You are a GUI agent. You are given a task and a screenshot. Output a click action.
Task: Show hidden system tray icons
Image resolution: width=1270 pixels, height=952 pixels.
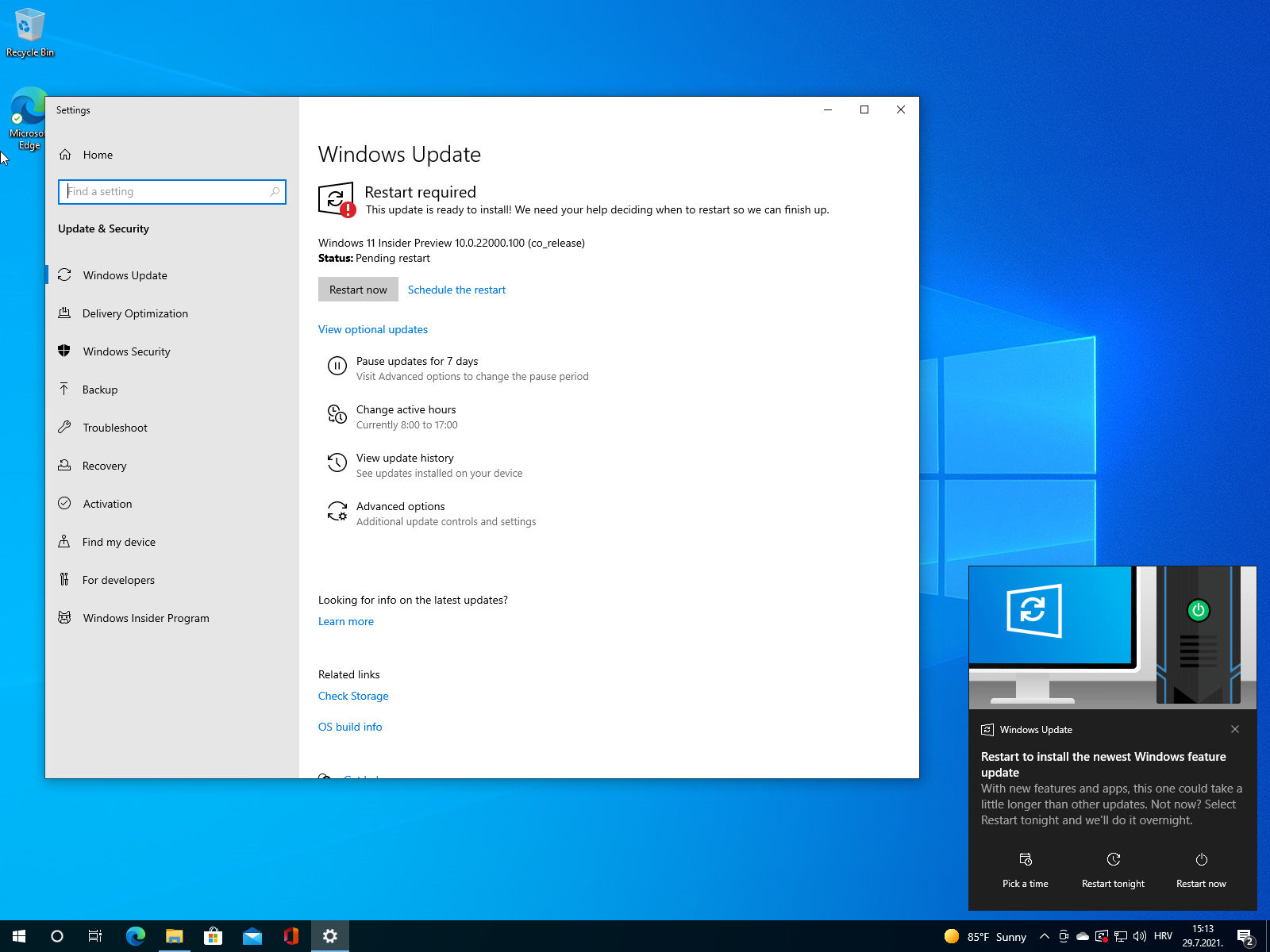point(1045,936)
